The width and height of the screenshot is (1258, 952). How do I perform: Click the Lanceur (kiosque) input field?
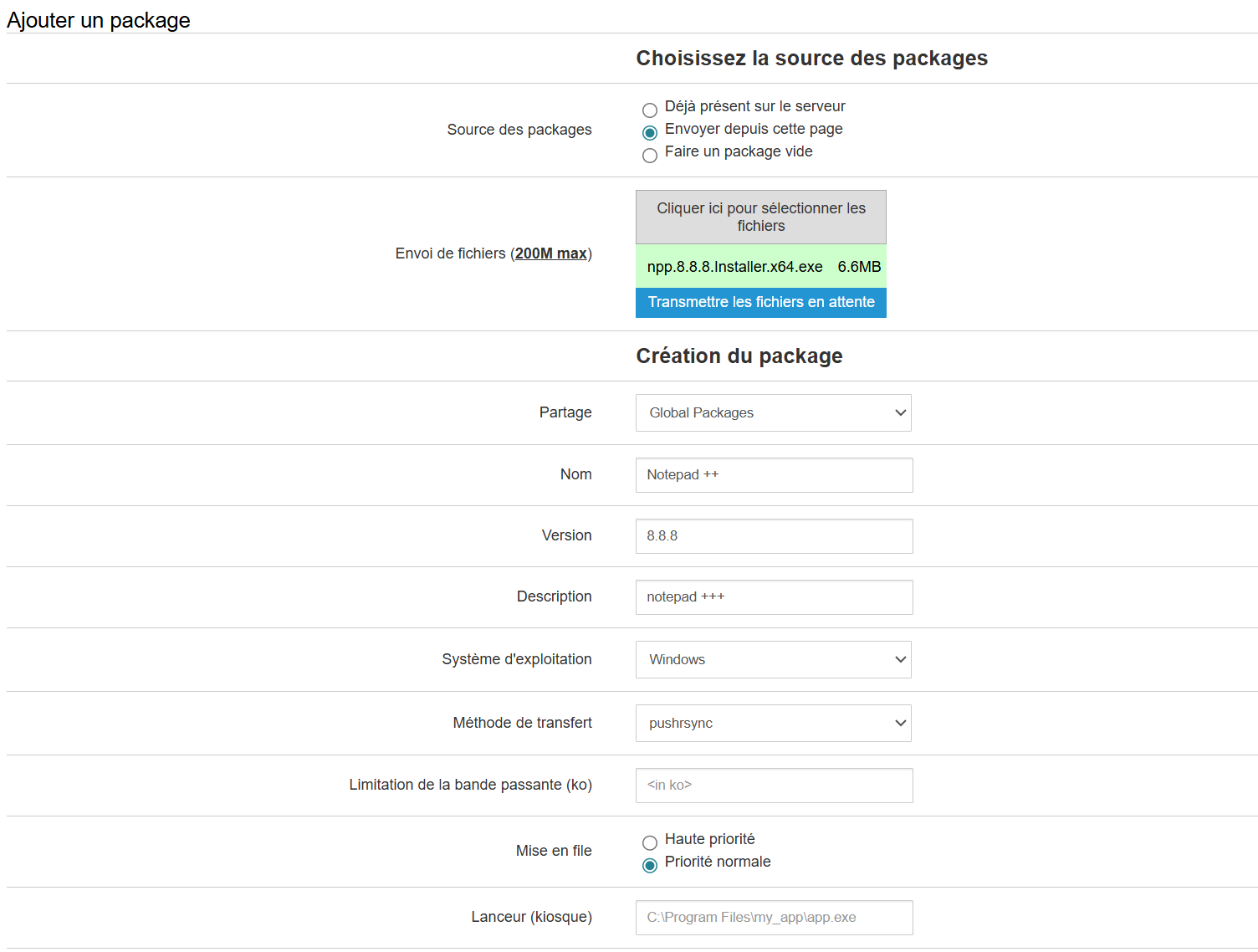(774, 918)
